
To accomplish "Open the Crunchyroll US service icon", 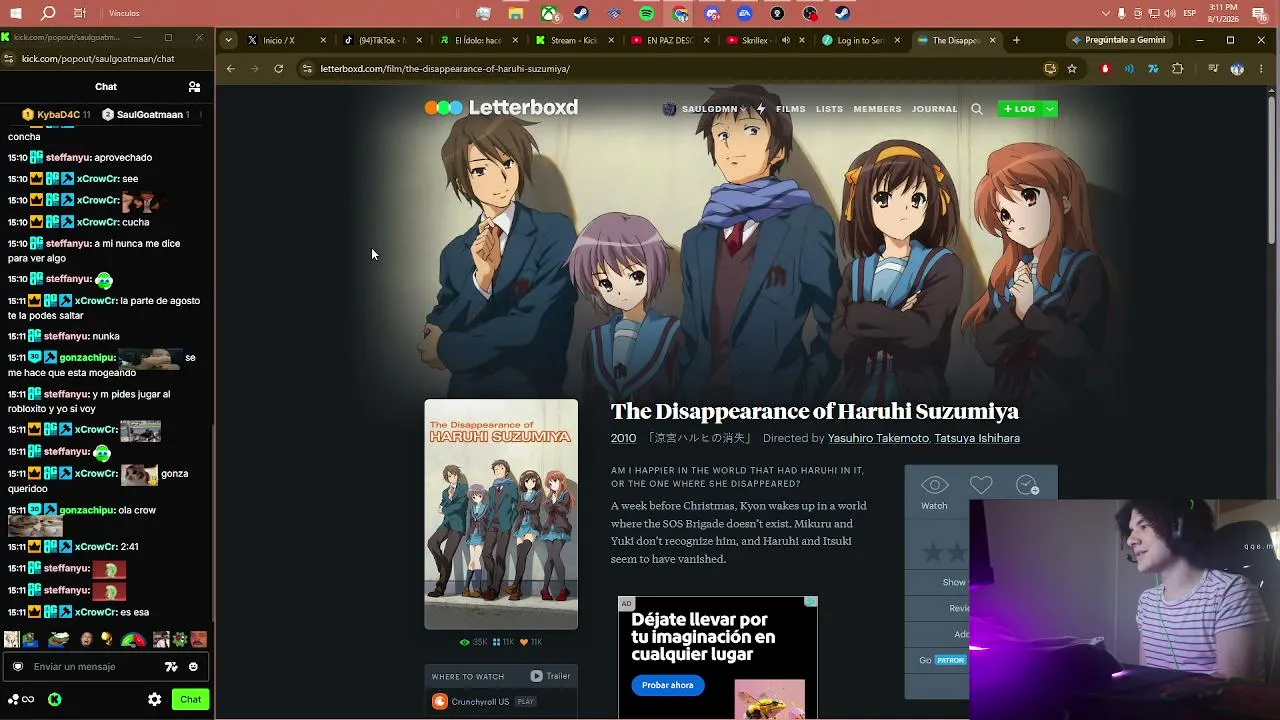I will pos(439,702).
